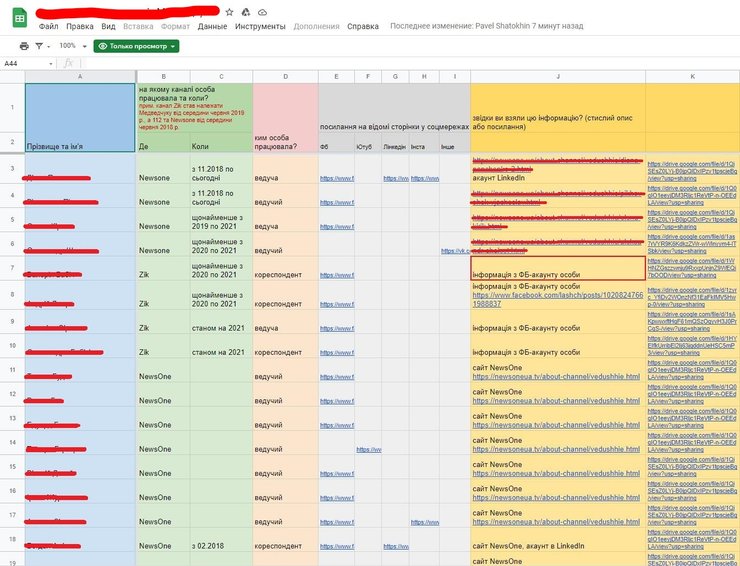
Task: Open the Данные menu
Action: (212, 26)
